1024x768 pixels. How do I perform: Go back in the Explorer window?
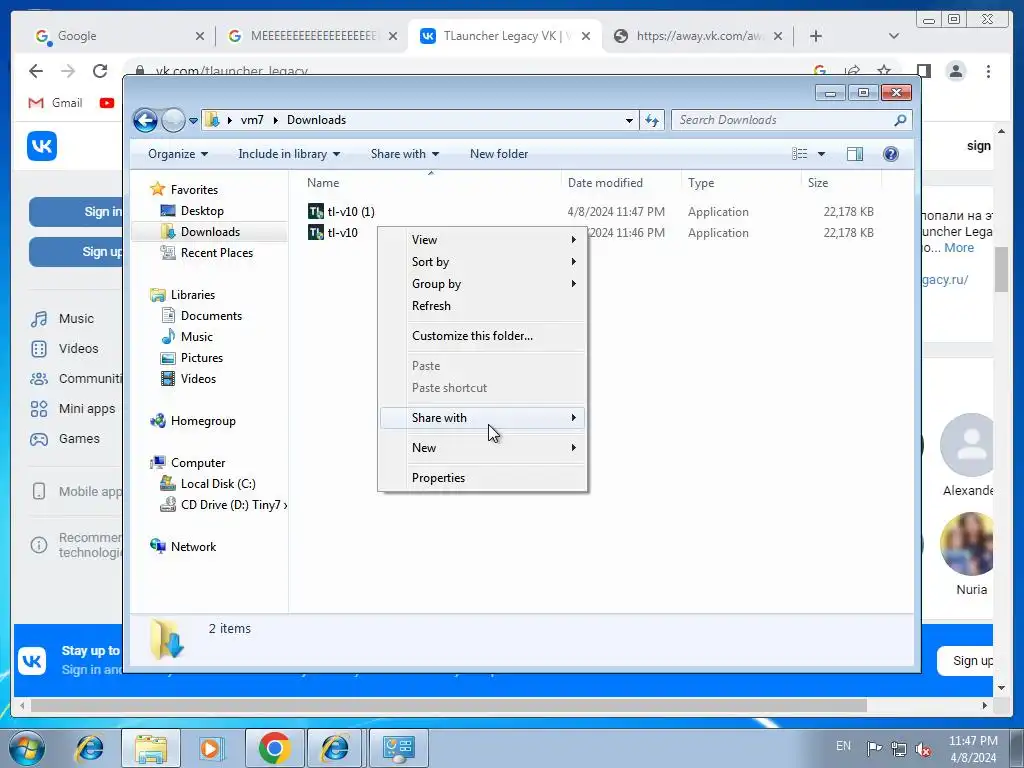pos(145,120)
